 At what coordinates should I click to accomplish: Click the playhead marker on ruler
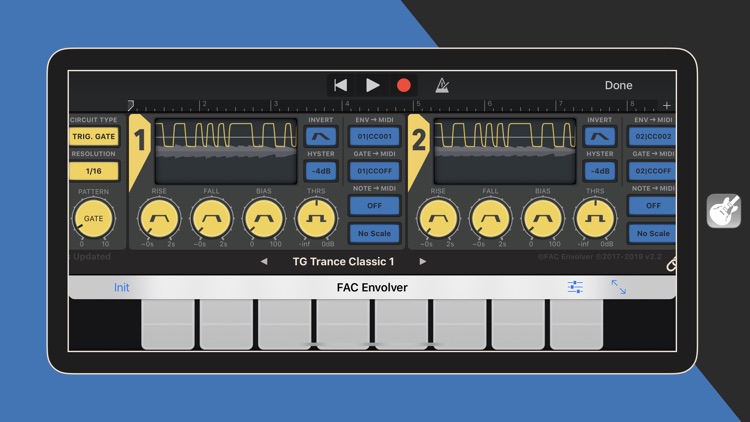coord(131,105)
